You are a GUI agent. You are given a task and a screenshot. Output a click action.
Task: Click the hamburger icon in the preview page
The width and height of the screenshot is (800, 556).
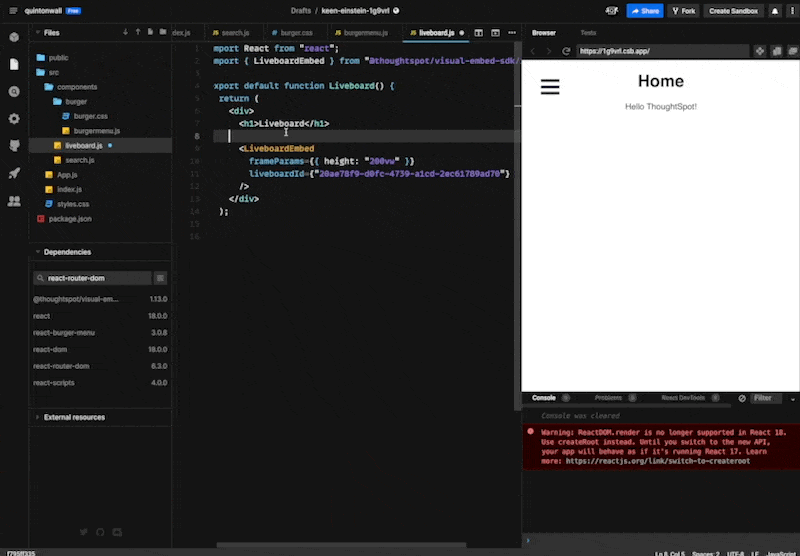pos(550,87)
